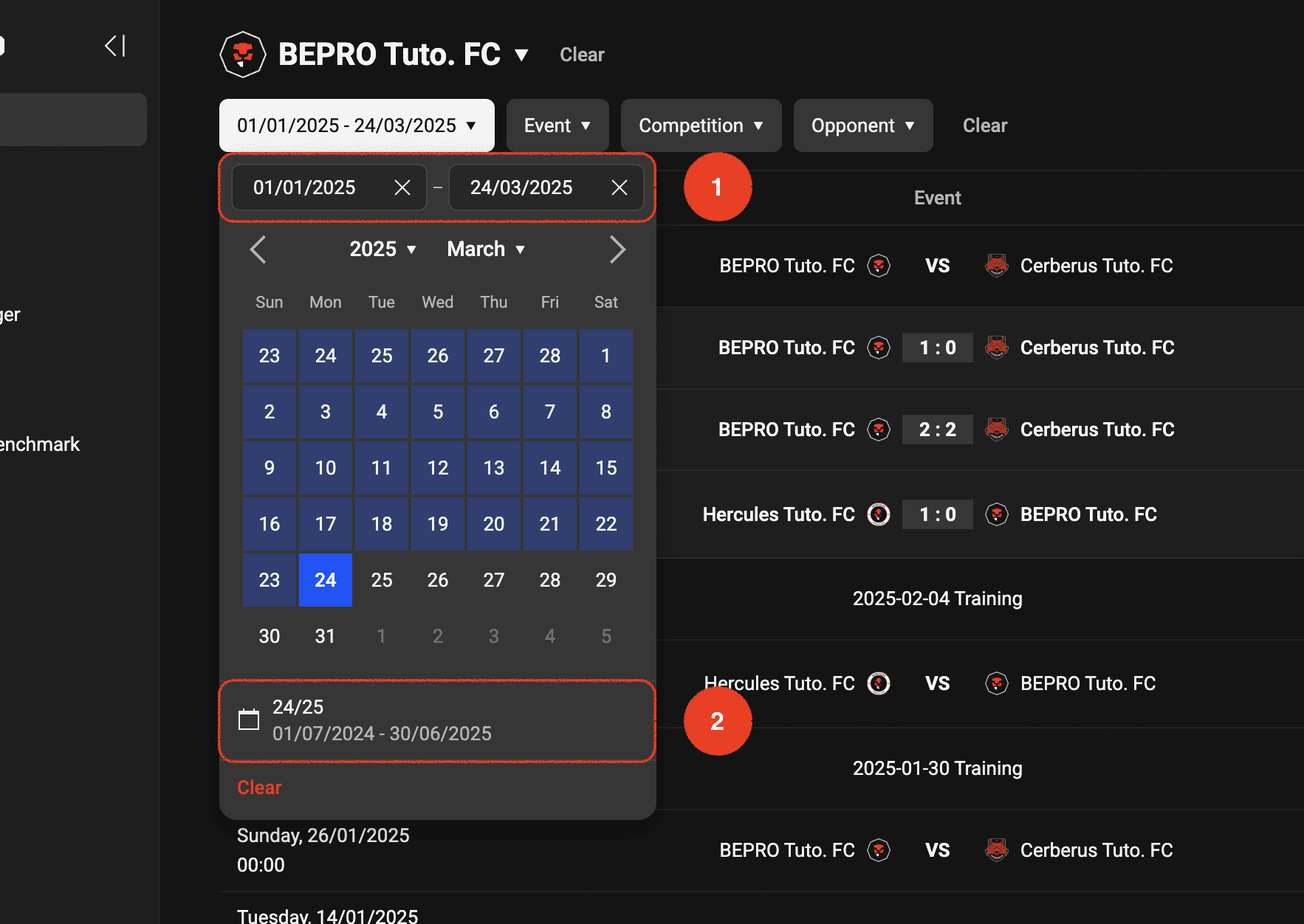
Task: Click the red Clear link in the date picker
Action: (259, 787)
